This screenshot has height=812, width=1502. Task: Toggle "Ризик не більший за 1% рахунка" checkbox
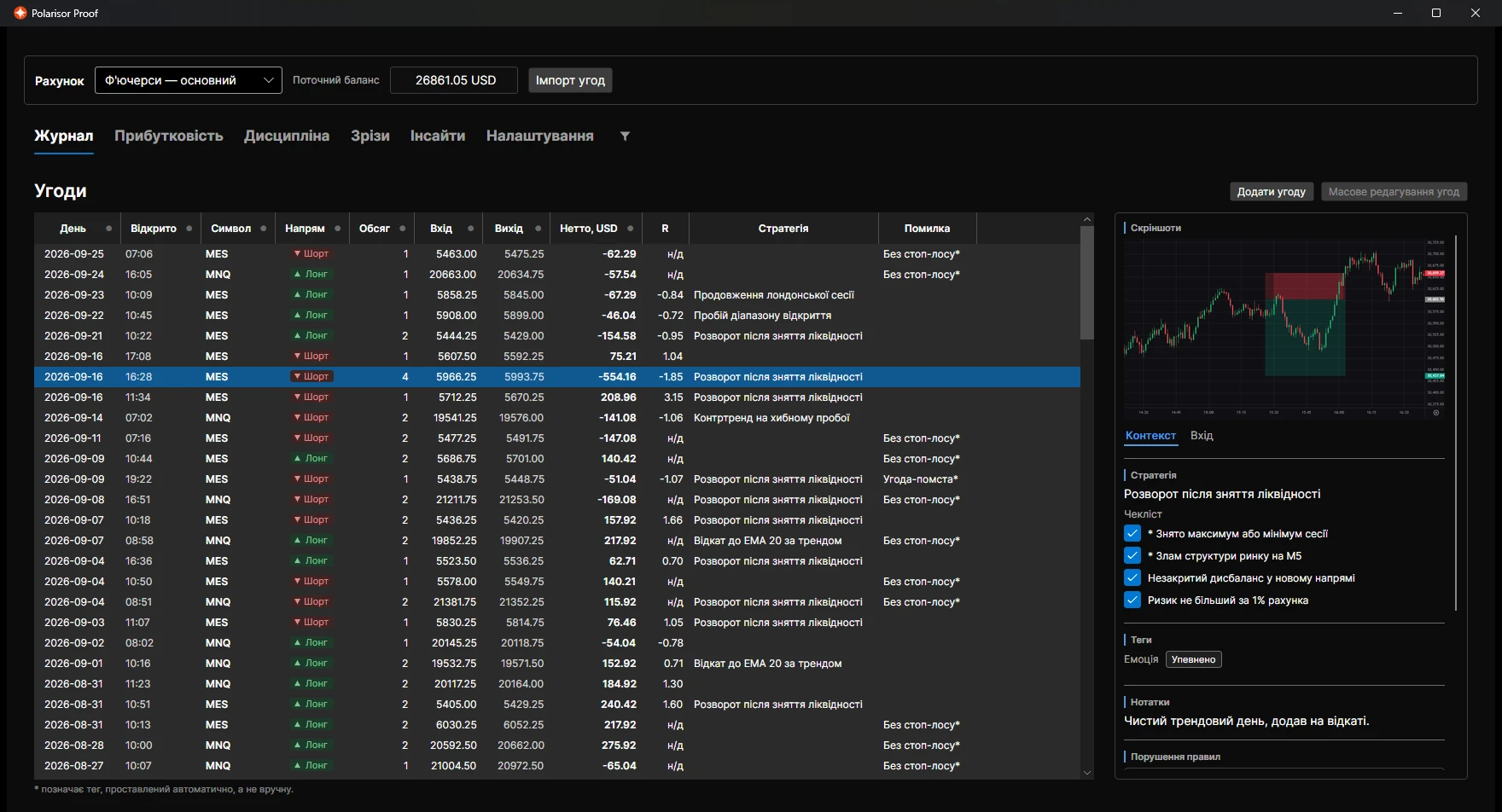(1132, 600)
